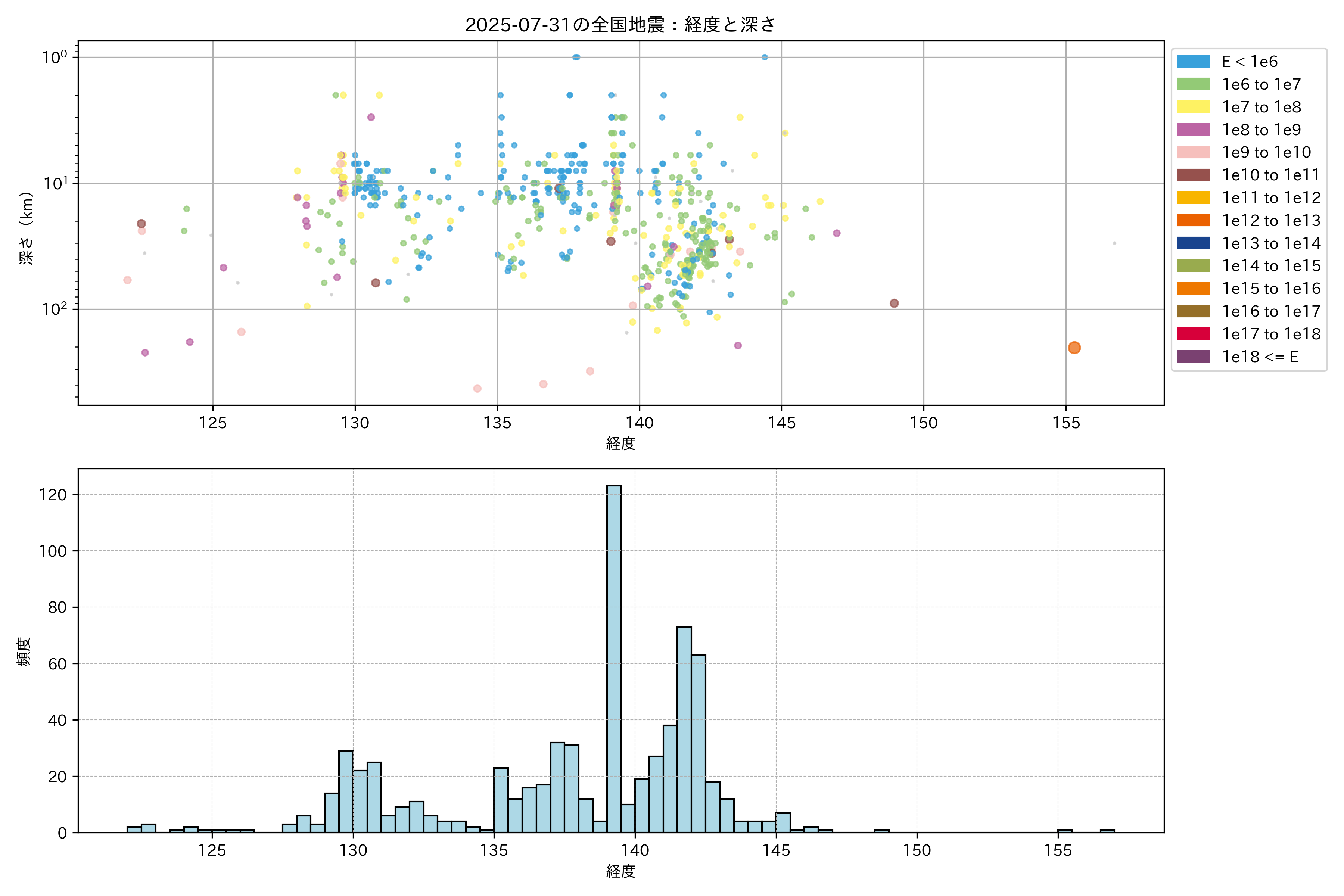This screenshot has height=896, width=1344.
Task: Click the lone blue point near longitude 144 at top
Action: click(764, 57)
